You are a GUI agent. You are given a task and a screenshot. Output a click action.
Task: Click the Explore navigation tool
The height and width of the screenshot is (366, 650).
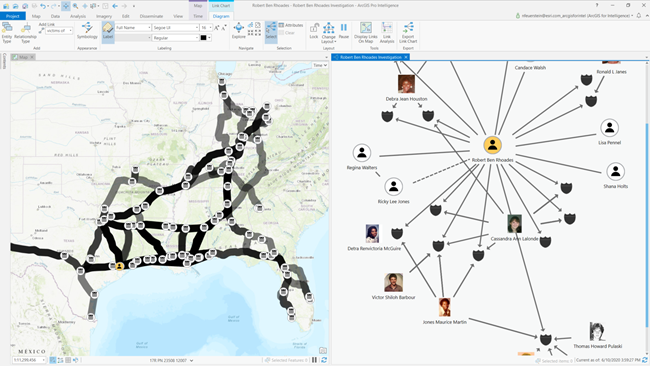click(x=238, y=31)
